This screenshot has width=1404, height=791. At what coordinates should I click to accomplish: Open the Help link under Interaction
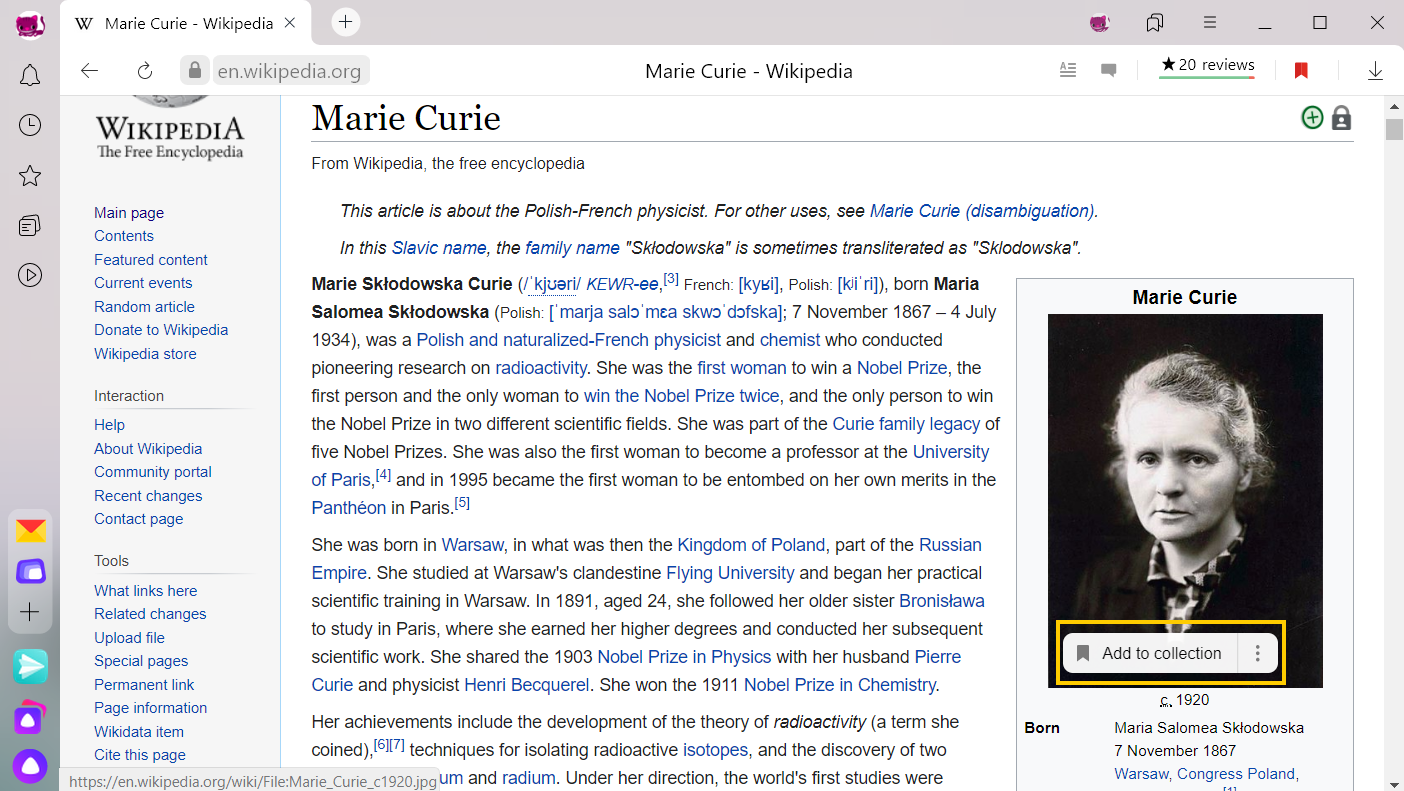(x=109, y=425)
